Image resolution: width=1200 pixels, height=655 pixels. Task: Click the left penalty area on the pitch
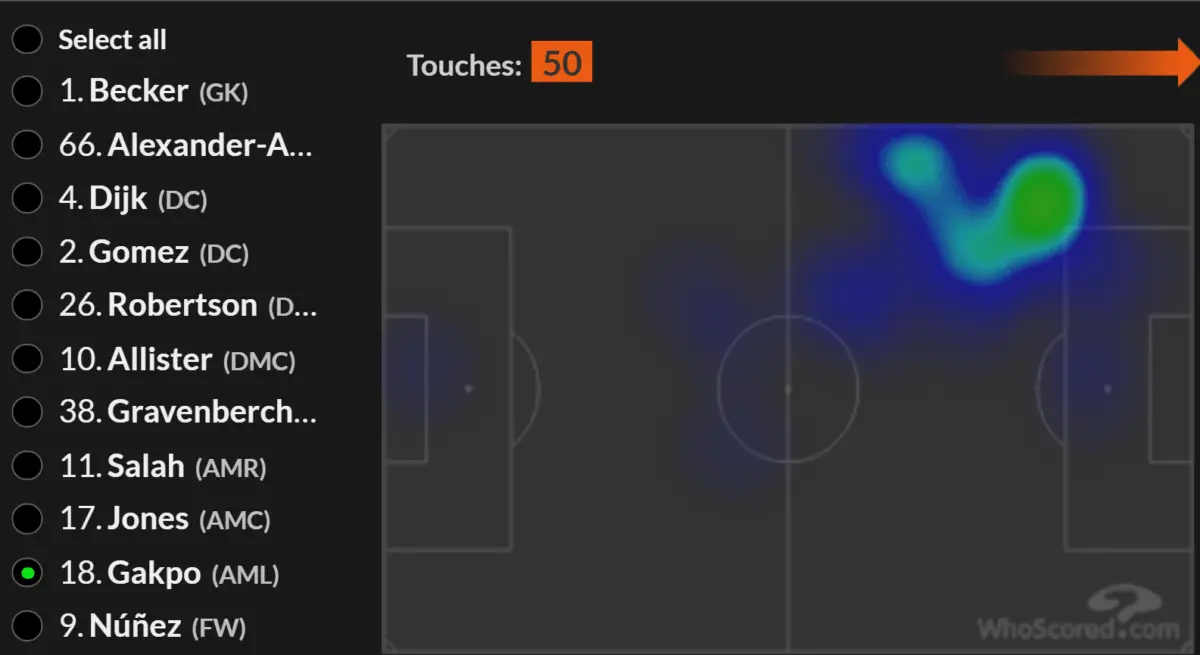click(x=447, y=388)
